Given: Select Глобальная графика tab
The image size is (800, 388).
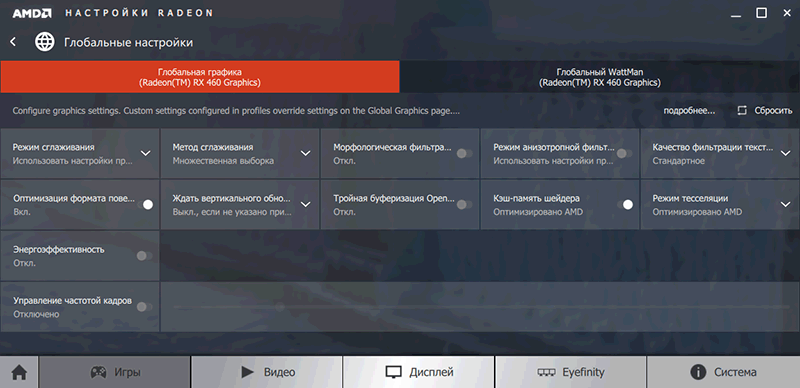Looking at the screenshot, I should (x=199, y=77).
